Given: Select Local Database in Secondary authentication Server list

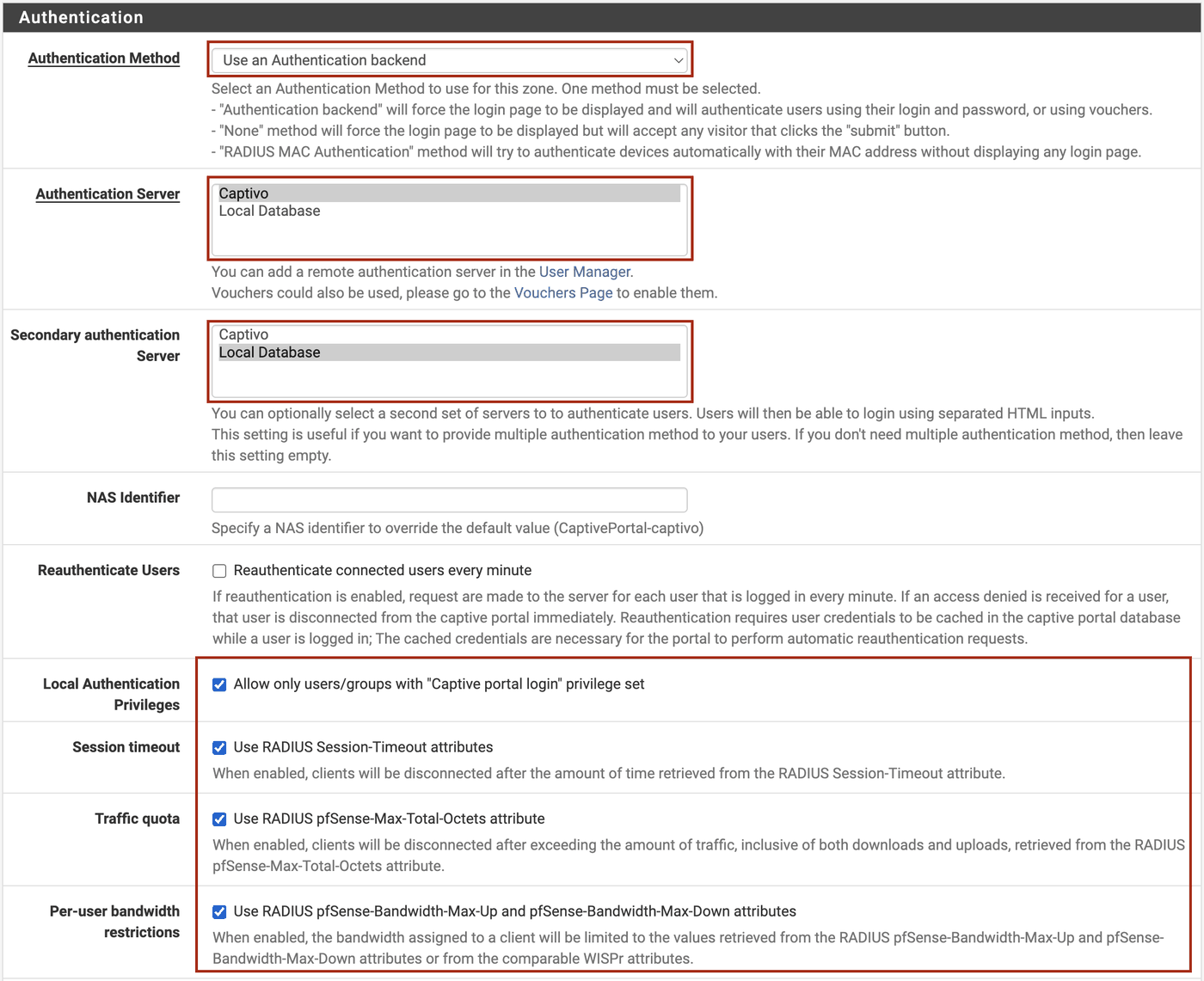Looking at the screenshot, I should (x=449, y=353).
